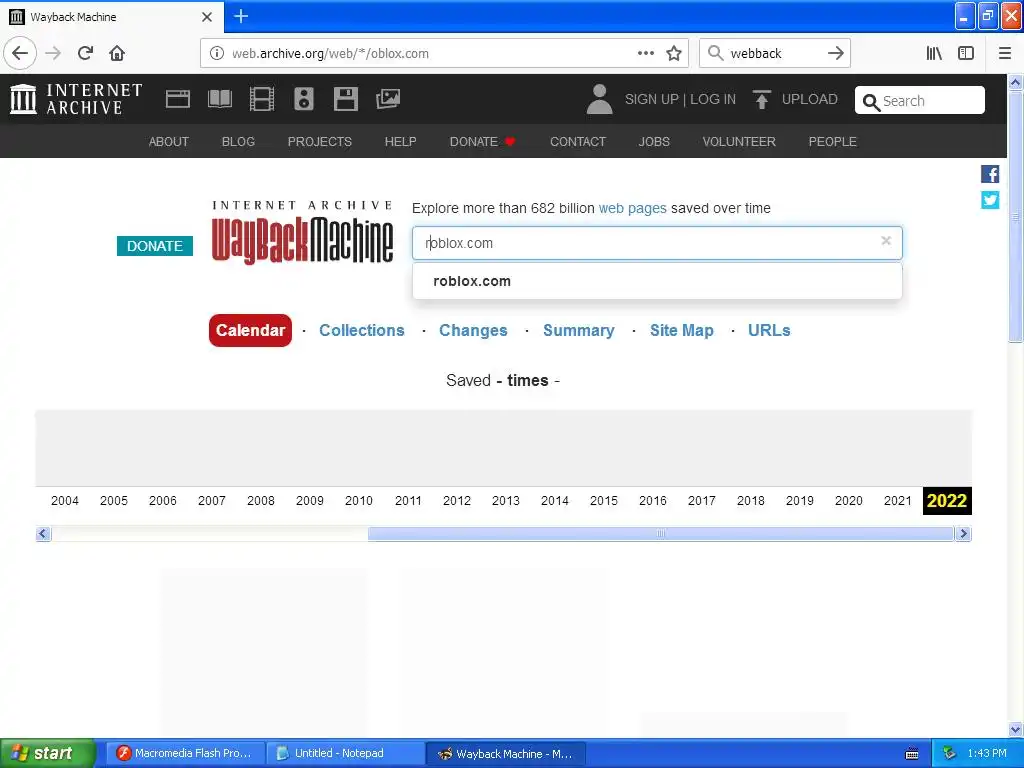1024x768 pixels.
Task: Share the page on Twitter
Action: (x=990, y=200)
